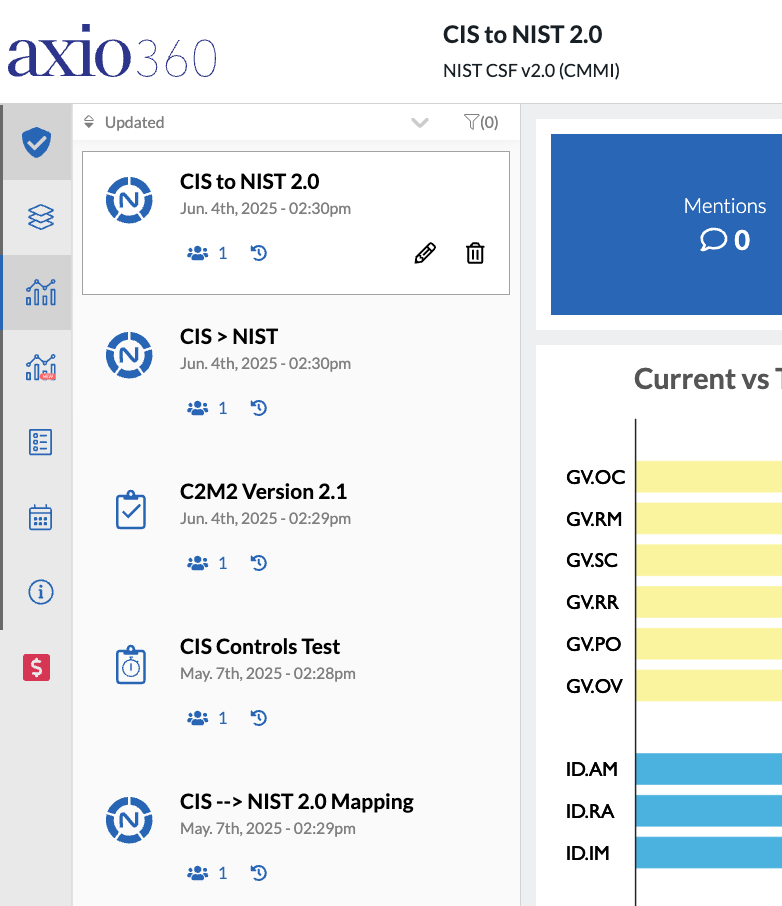The width and height of the screenshot is (782, 906).
Task: Click the NIST icon of CIS to NIST 2.0
Action: click(x=129, y=200)
